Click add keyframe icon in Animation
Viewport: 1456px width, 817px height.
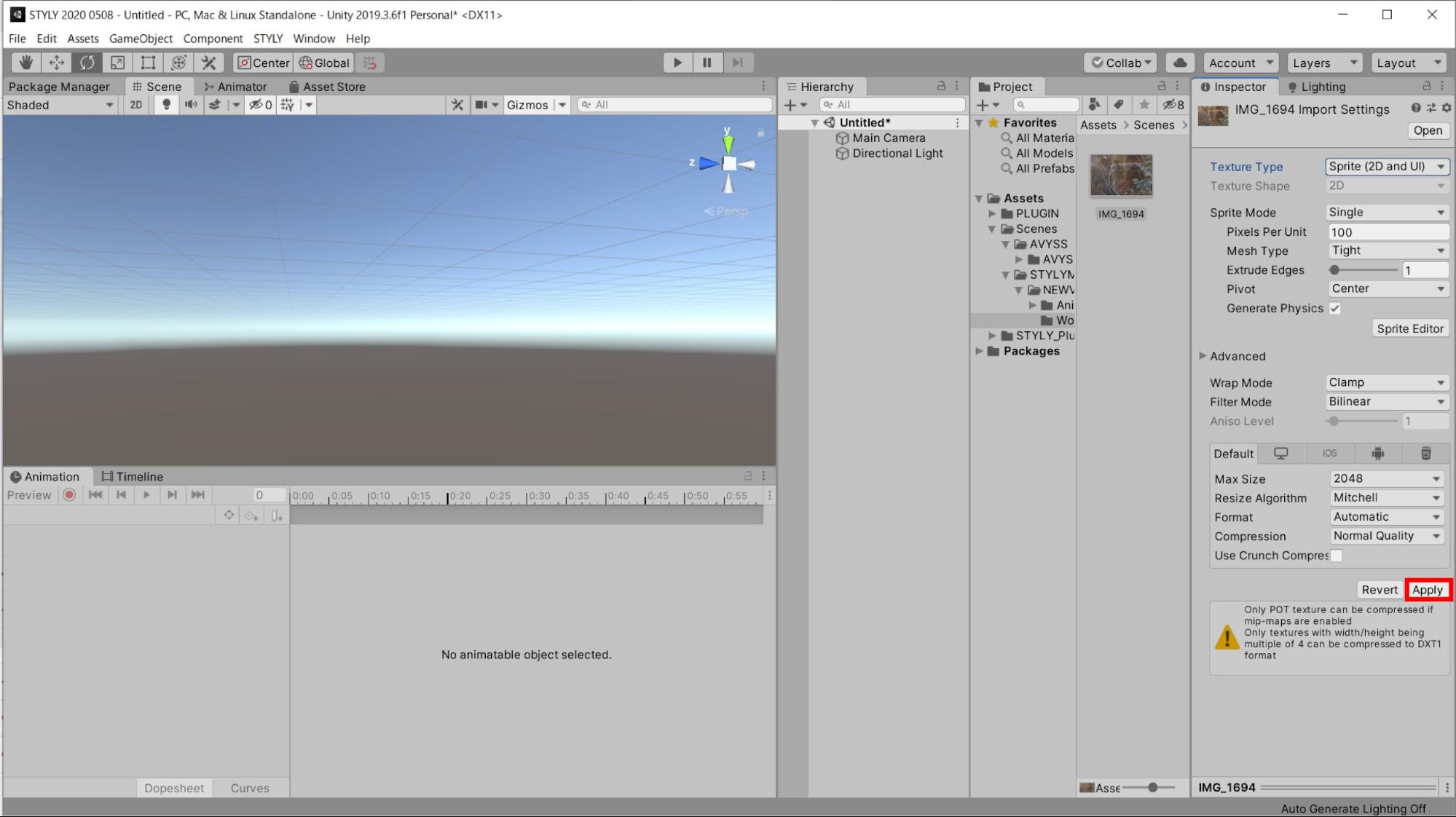click(251, 516)
